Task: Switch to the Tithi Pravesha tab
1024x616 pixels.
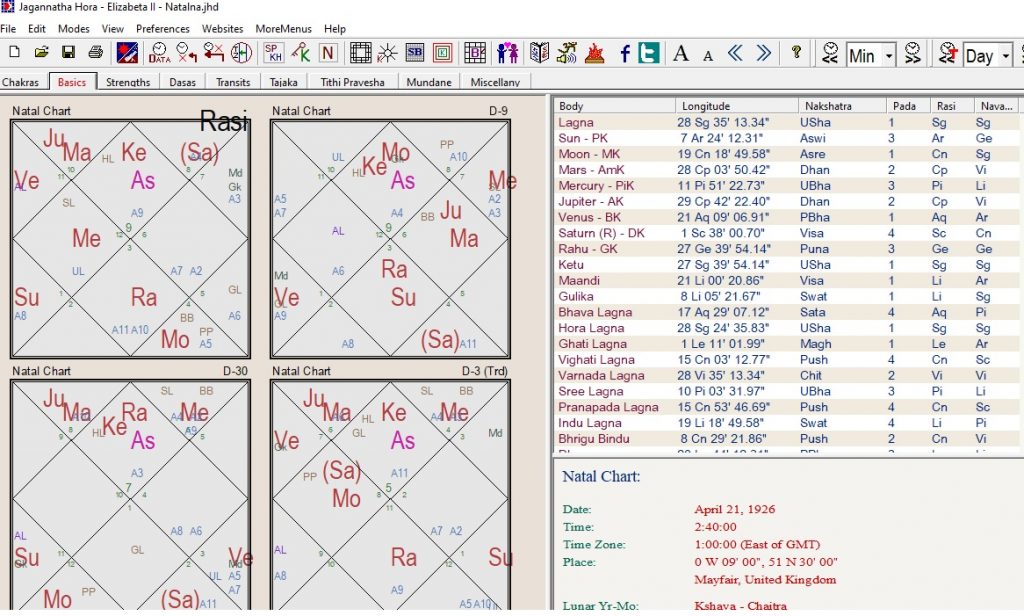Action: coord(352,82)
